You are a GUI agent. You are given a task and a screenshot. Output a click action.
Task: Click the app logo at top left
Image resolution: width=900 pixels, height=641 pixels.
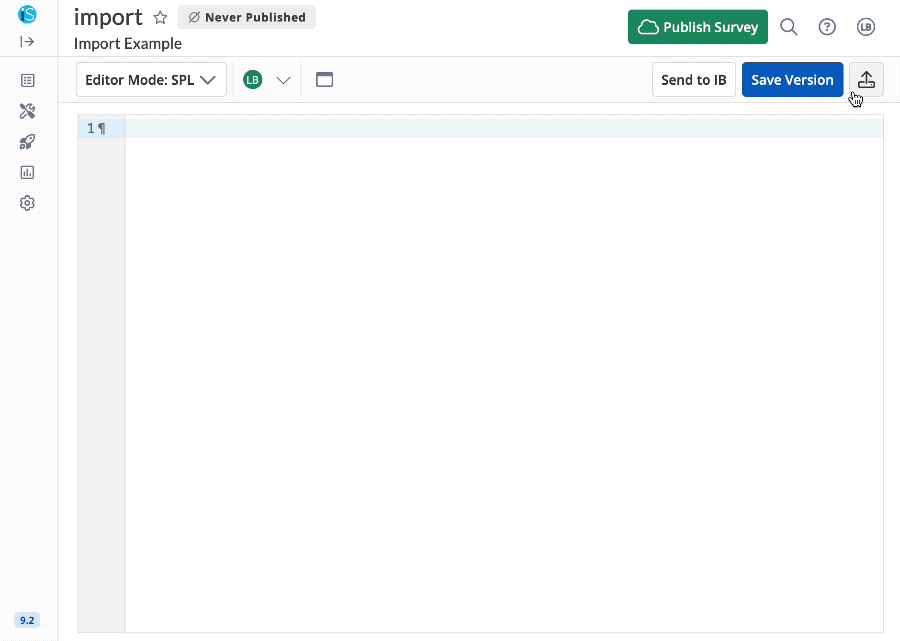27,15
